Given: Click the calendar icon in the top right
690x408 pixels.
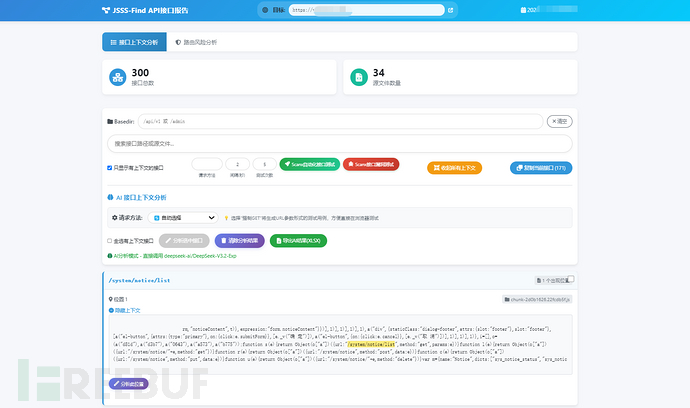Looking at the screenshot, I should pos(525,11).
